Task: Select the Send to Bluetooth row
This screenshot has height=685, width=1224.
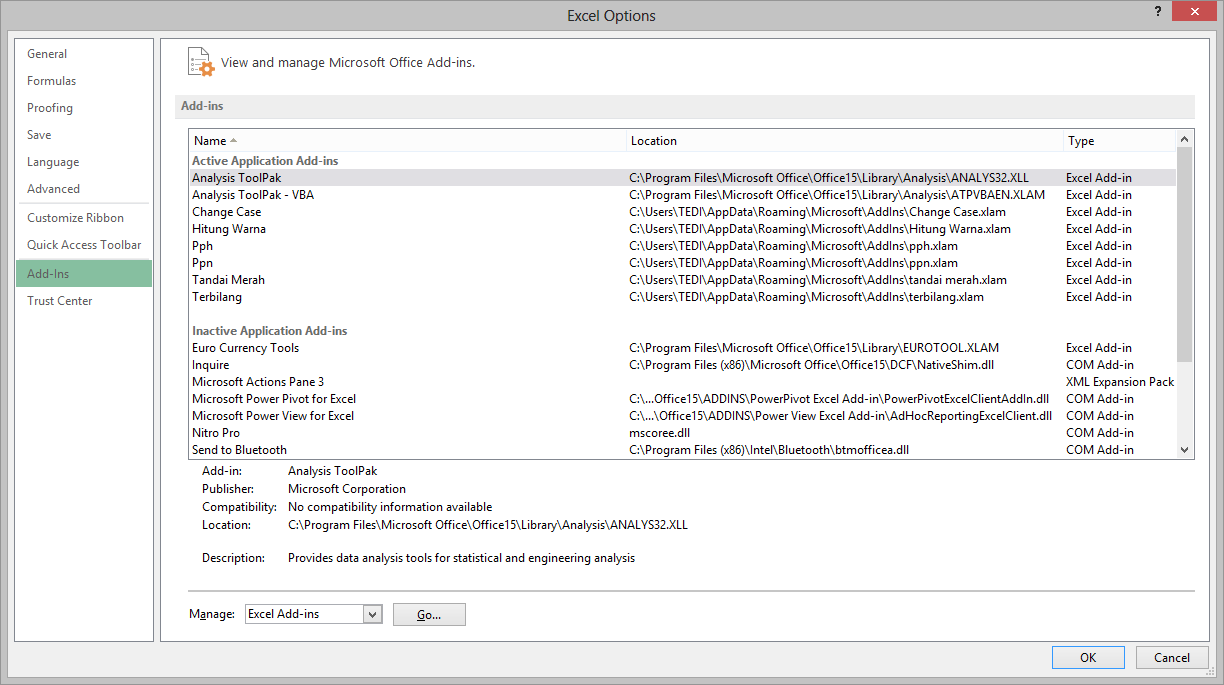Action: [682, 450]
